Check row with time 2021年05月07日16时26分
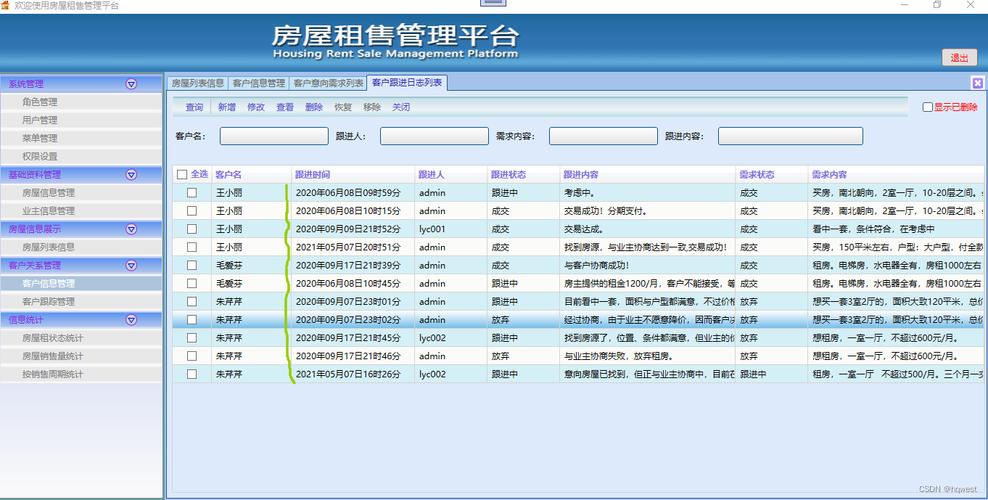 coord(192,374)
